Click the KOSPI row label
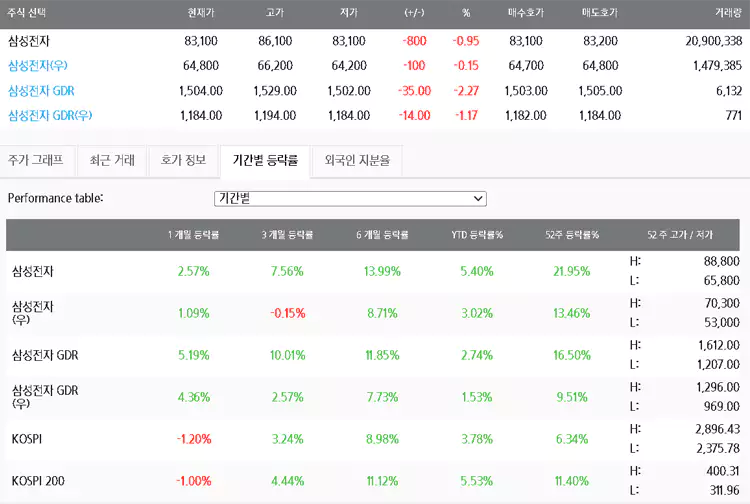 pyautogui.click(x=27, y=439)
